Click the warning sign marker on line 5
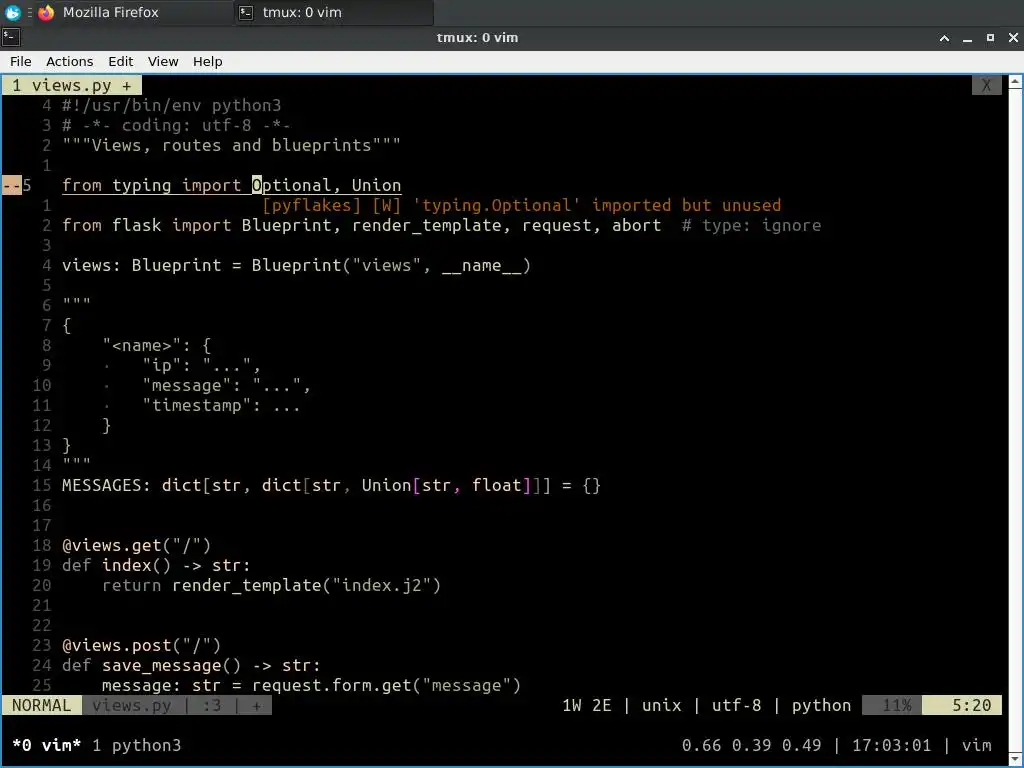This screenshot has height=768, width=1024. [12, 185]
